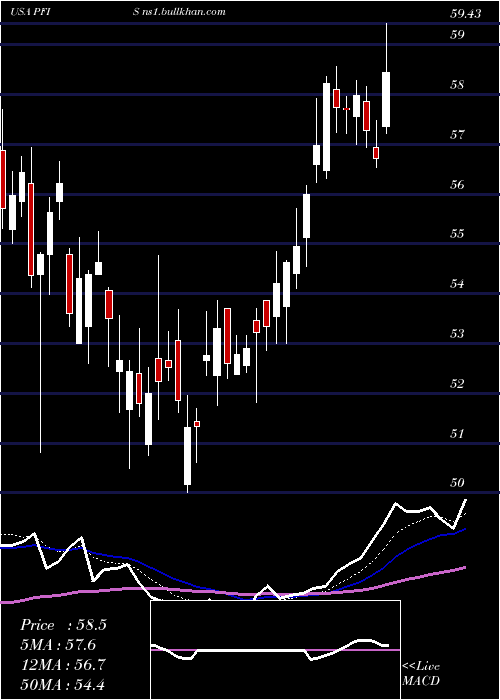Image resolution: width=500 pixels, height=700 pixels.
Task: Click the 59 price axis label
Action: coord(457,34)
